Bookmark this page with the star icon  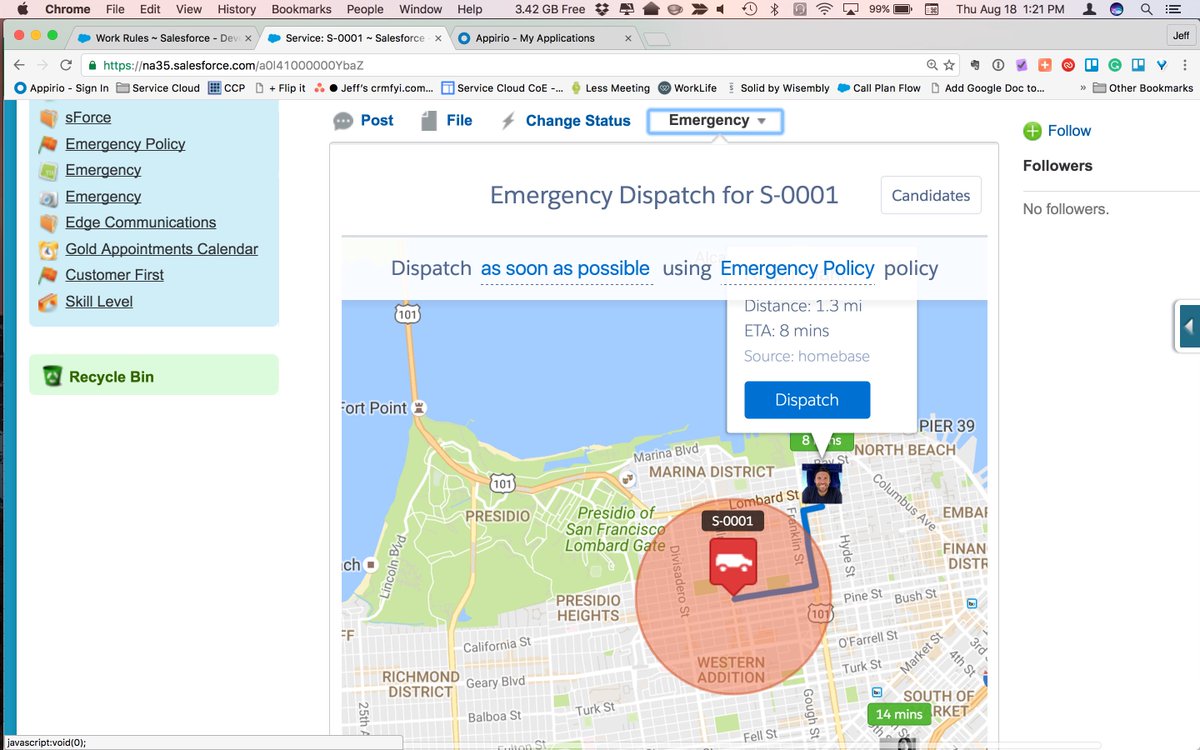click(949, 65)
